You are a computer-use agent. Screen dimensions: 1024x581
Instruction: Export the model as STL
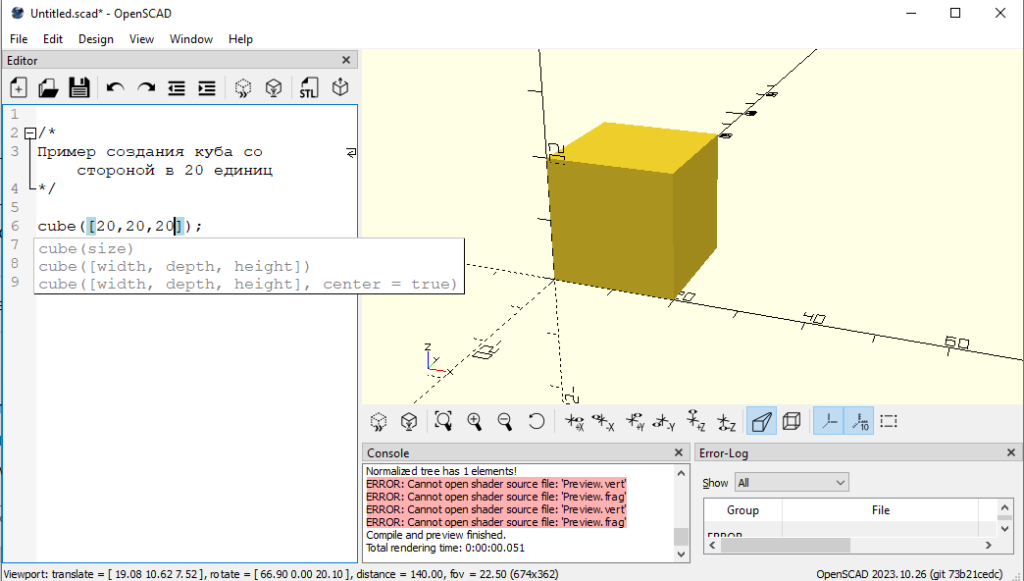[307, 87]
